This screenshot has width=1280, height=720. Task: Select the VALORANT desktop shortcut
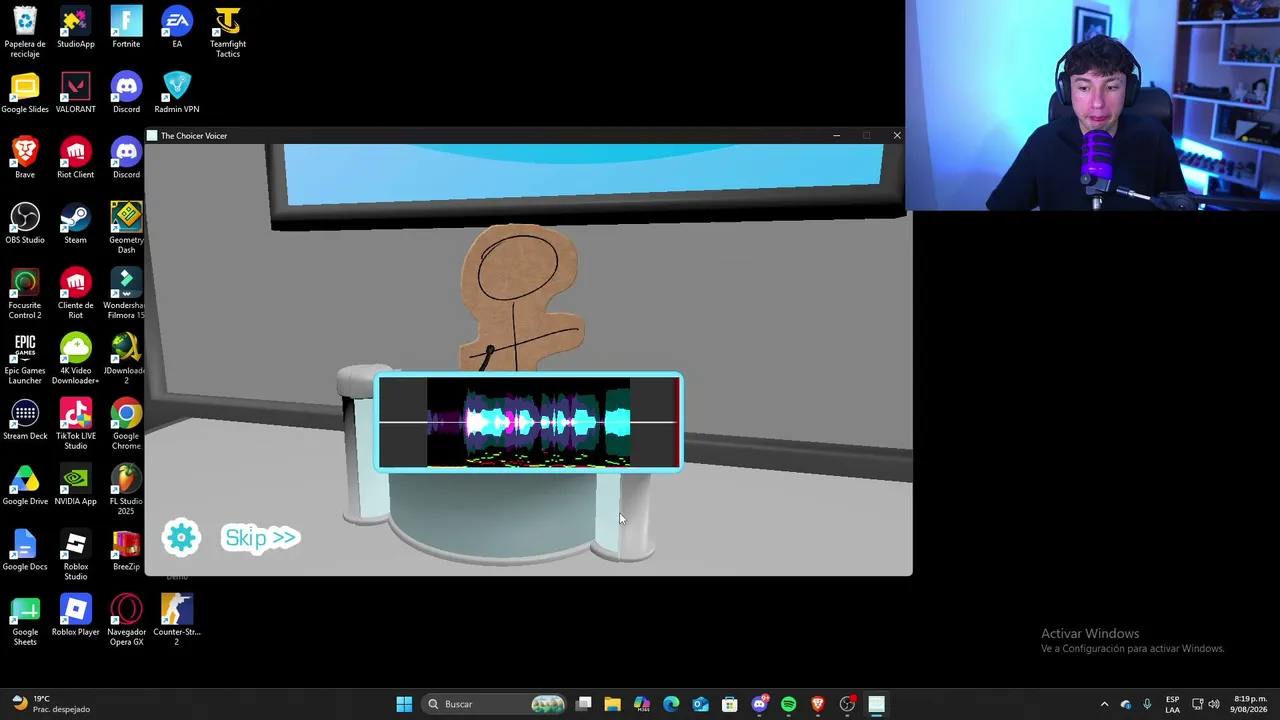76,93
